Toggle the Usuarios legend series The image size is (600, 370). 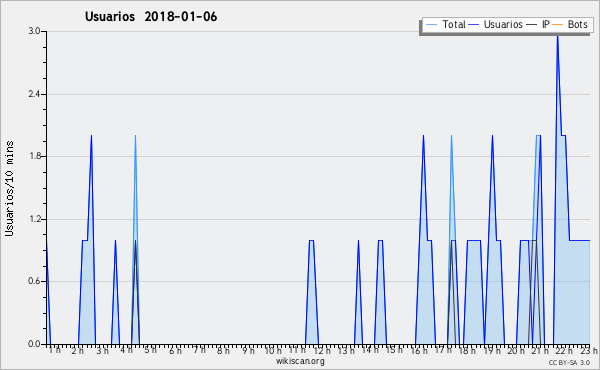point(496,24)
